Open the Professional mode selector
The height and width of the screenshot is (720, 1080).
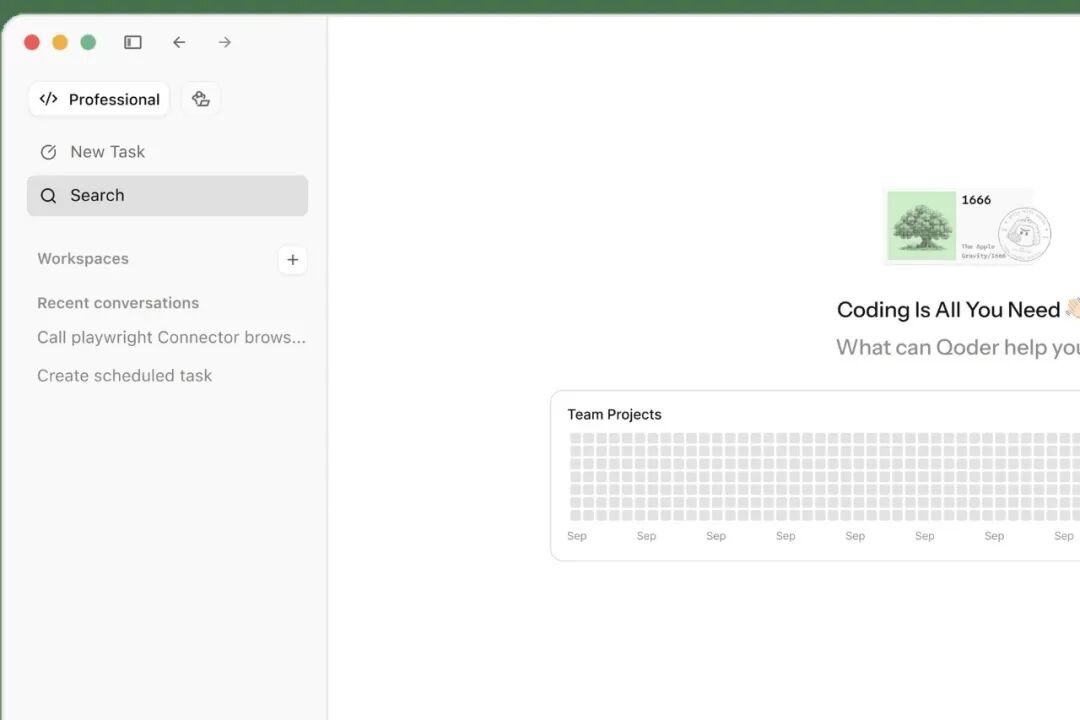99,99
